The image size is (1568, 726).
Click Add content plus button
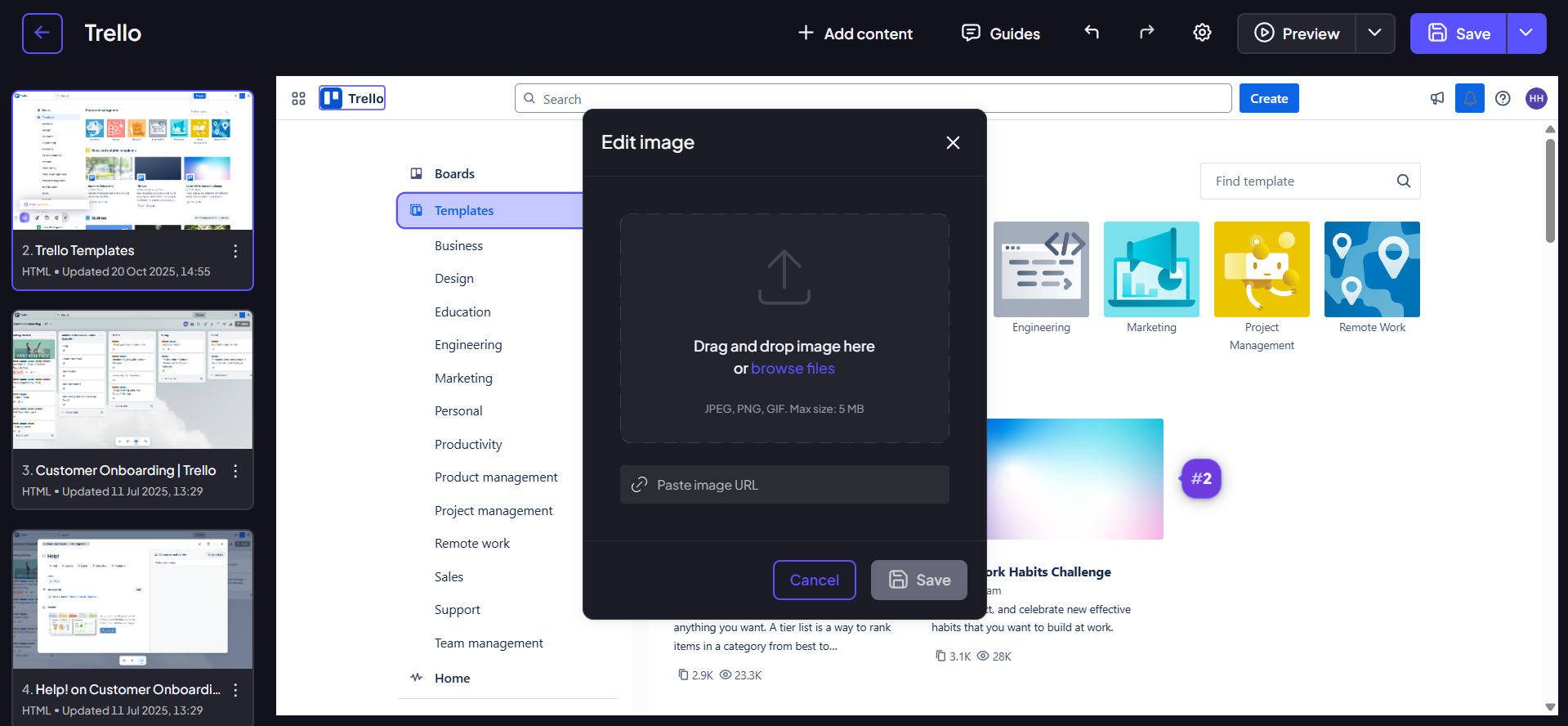tap(855, 34)
